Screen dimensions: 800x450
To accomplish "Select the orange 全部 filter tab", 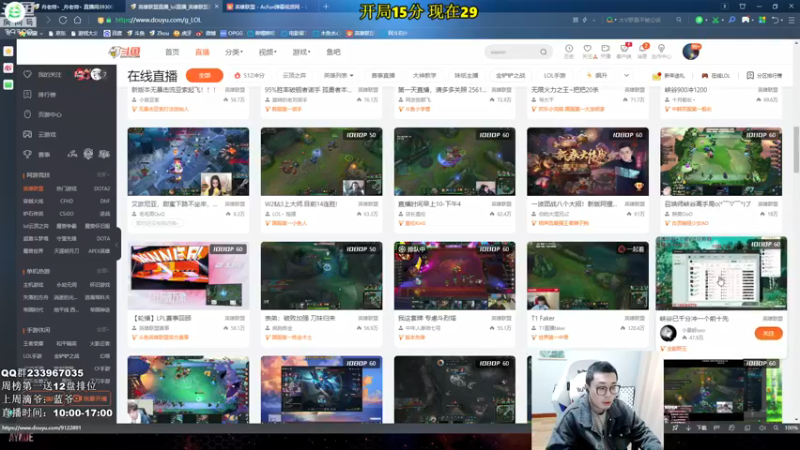I will pyautogui.click(x=204, y=76).
